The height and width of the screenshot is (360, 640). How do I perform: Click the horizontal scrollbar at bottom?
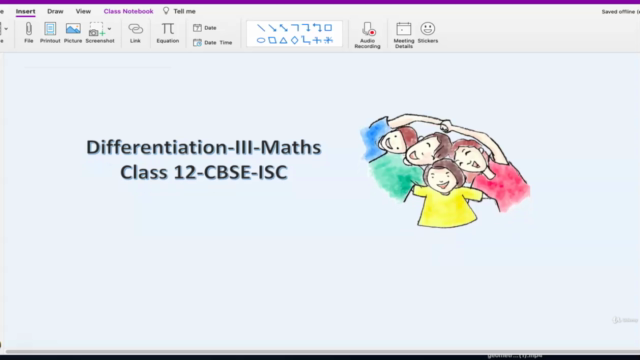coord(322,351)
